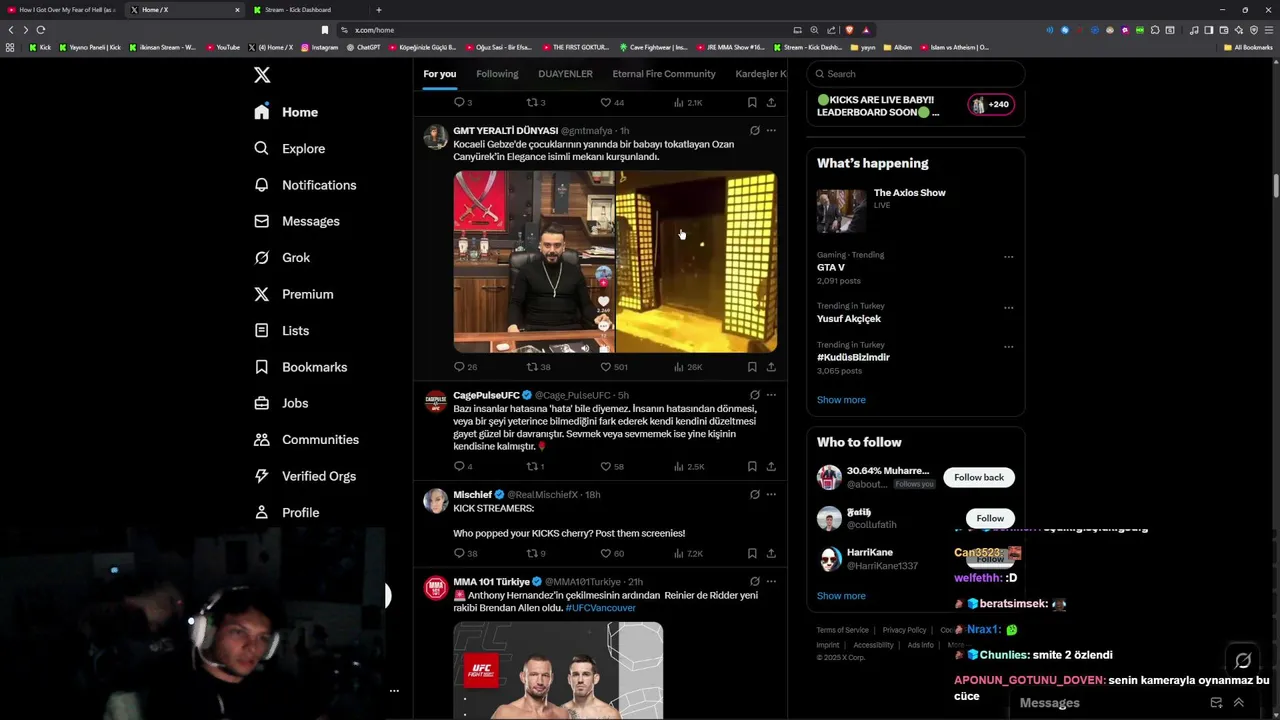Open Terms of Service footer link

[x=842, y=630]
